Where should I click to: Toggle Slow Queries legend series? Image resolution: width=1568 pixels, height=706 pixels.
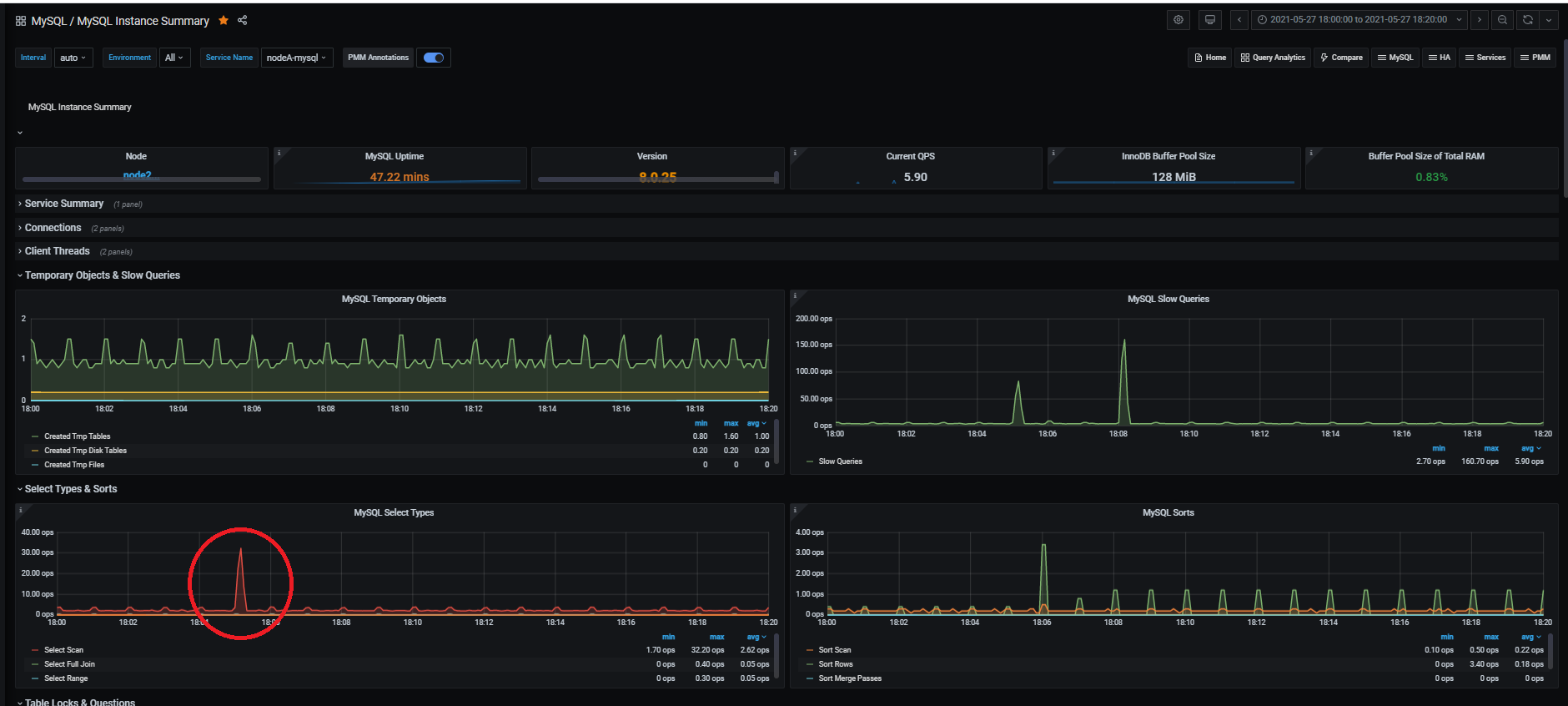840,461
